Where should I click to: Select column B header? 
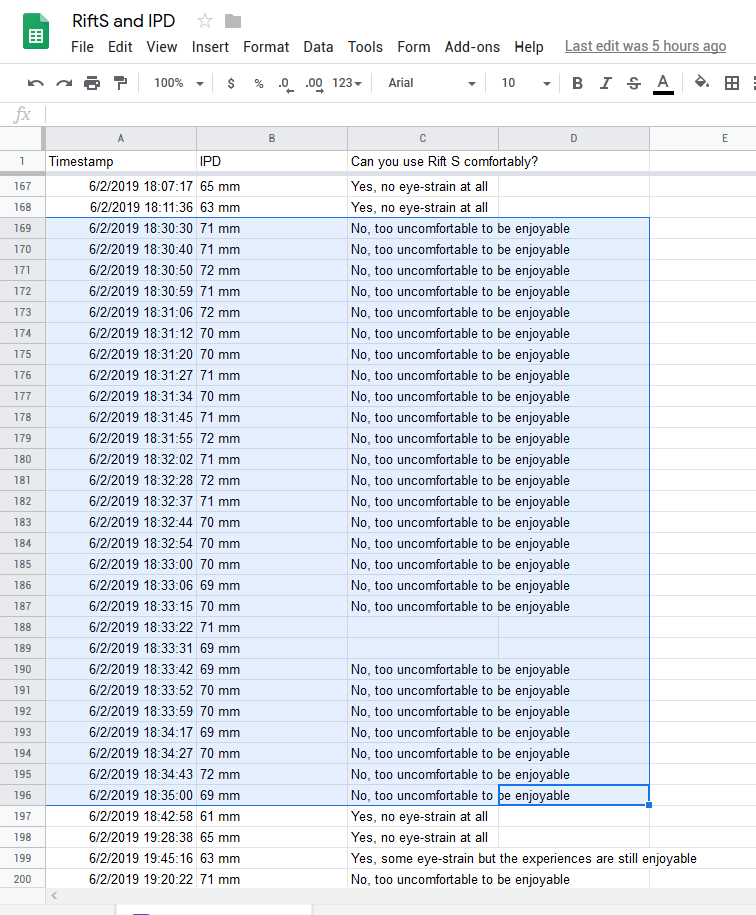click(x=272, y=138)
